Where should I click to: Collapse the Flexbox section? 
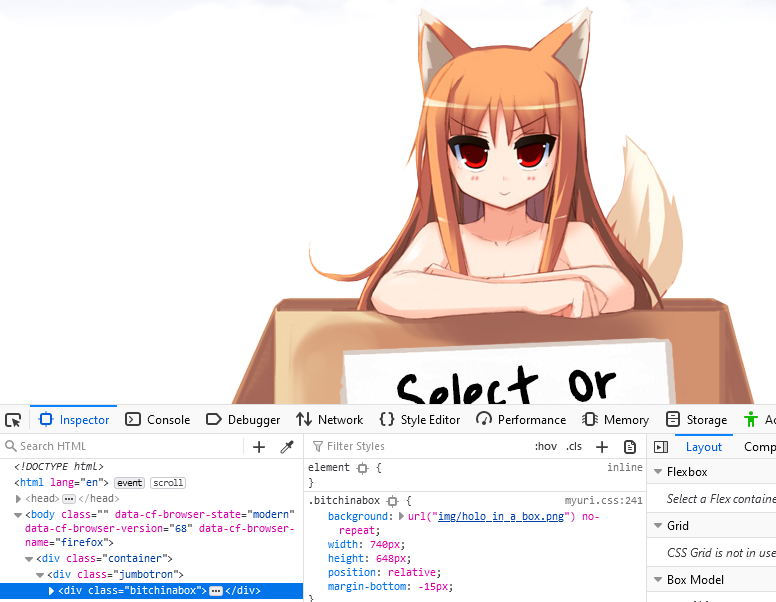coord(658,472)
